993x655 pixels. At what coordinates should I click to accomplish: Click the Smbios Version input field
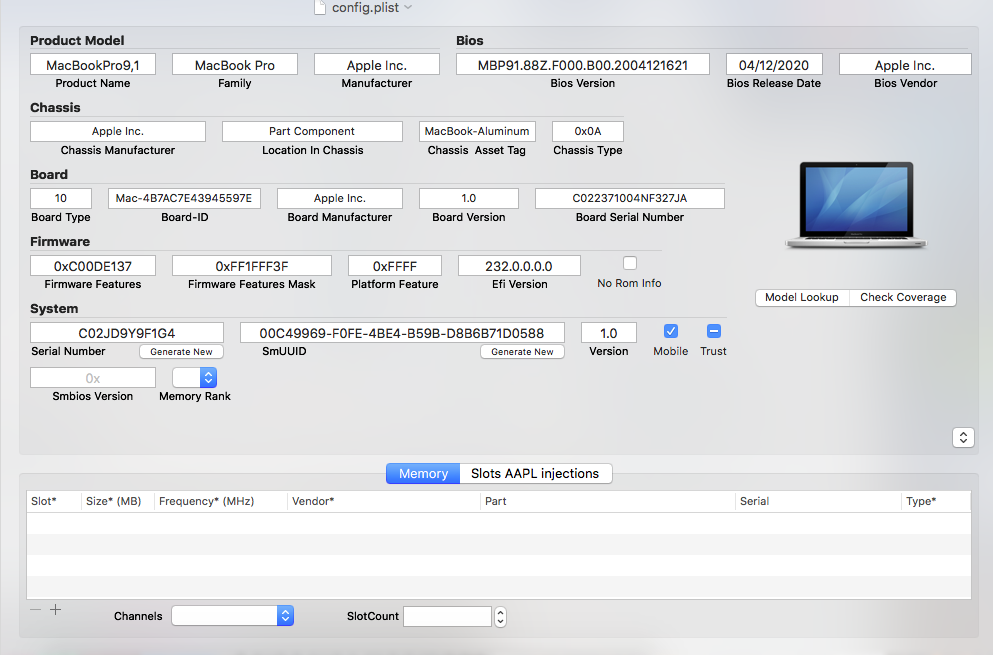(93, 378)
